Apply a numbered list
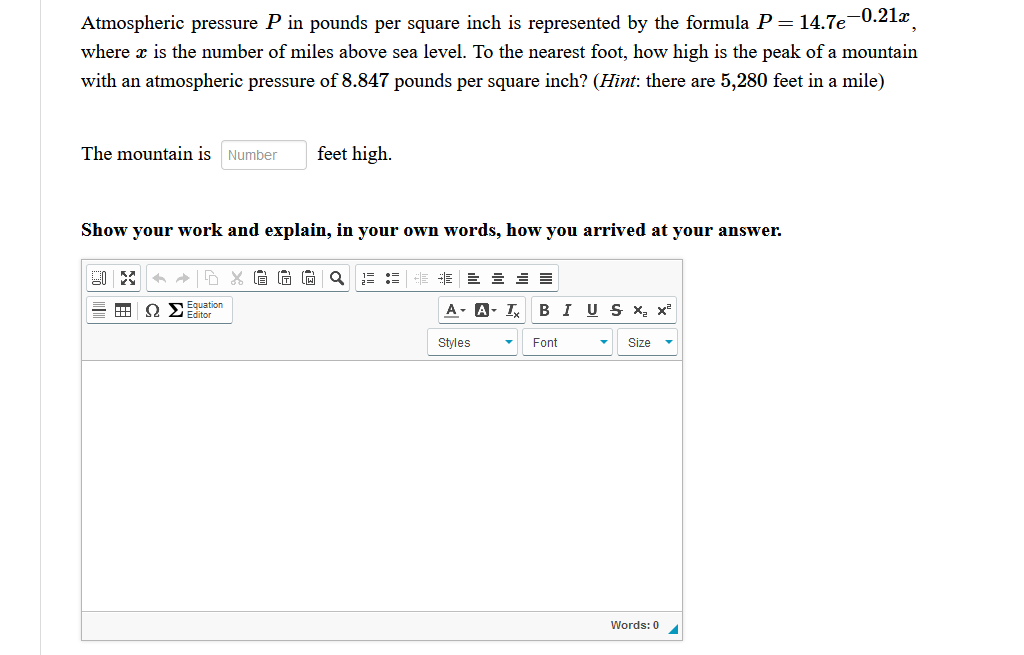This screenshot has height=655, width=1024. pos(367,278)
